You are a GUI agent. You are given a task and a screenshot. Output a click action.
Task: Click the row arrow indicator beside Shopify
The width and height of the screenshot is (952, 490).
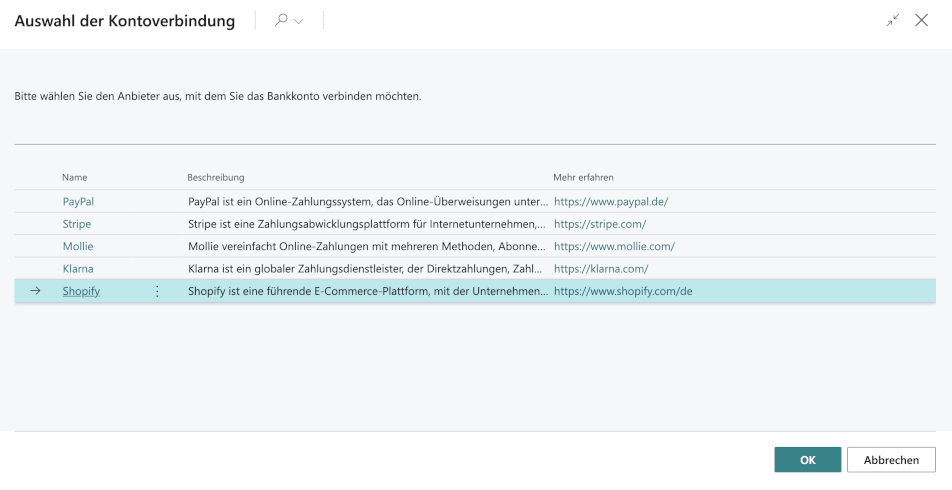point(37,291)
